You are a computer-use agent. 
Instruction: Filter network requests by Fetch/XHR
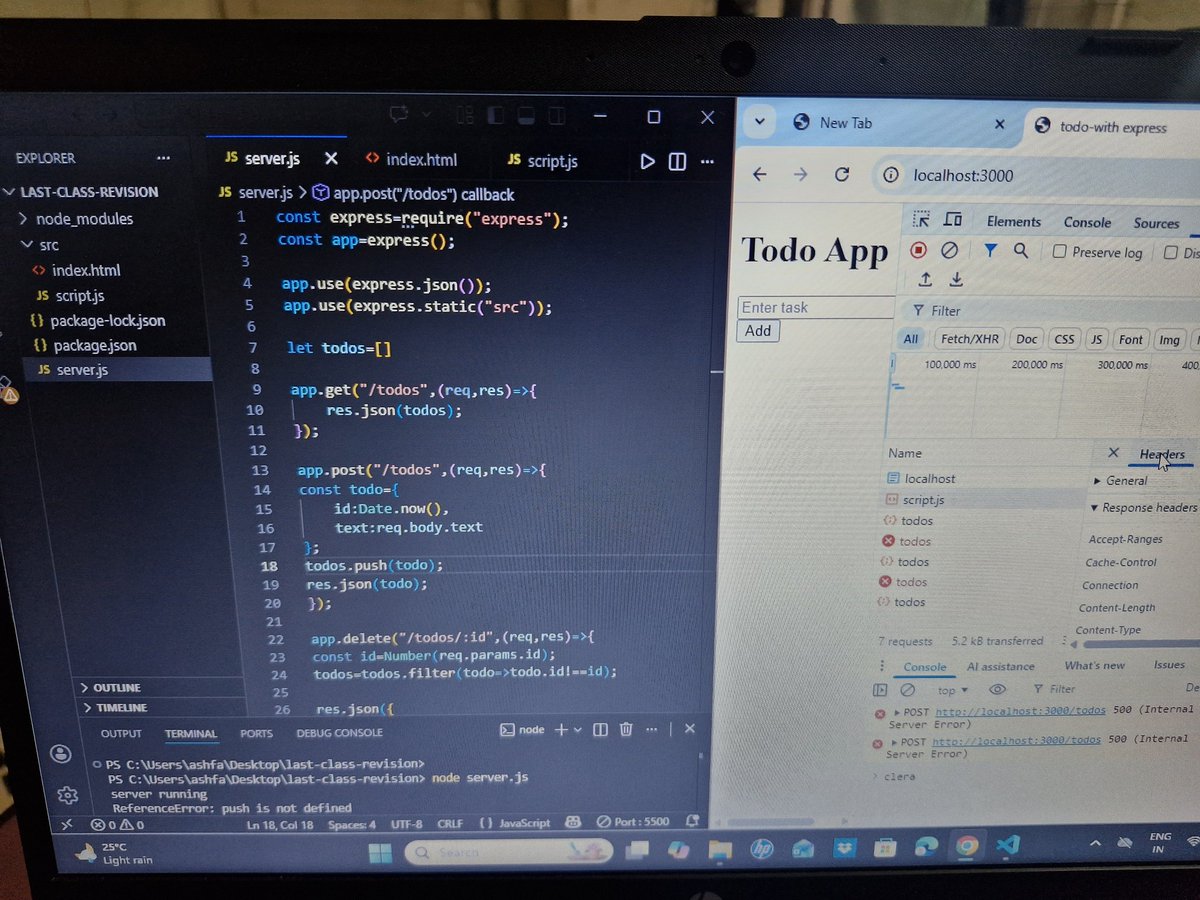pyautogui.click(x=969, y=339)
